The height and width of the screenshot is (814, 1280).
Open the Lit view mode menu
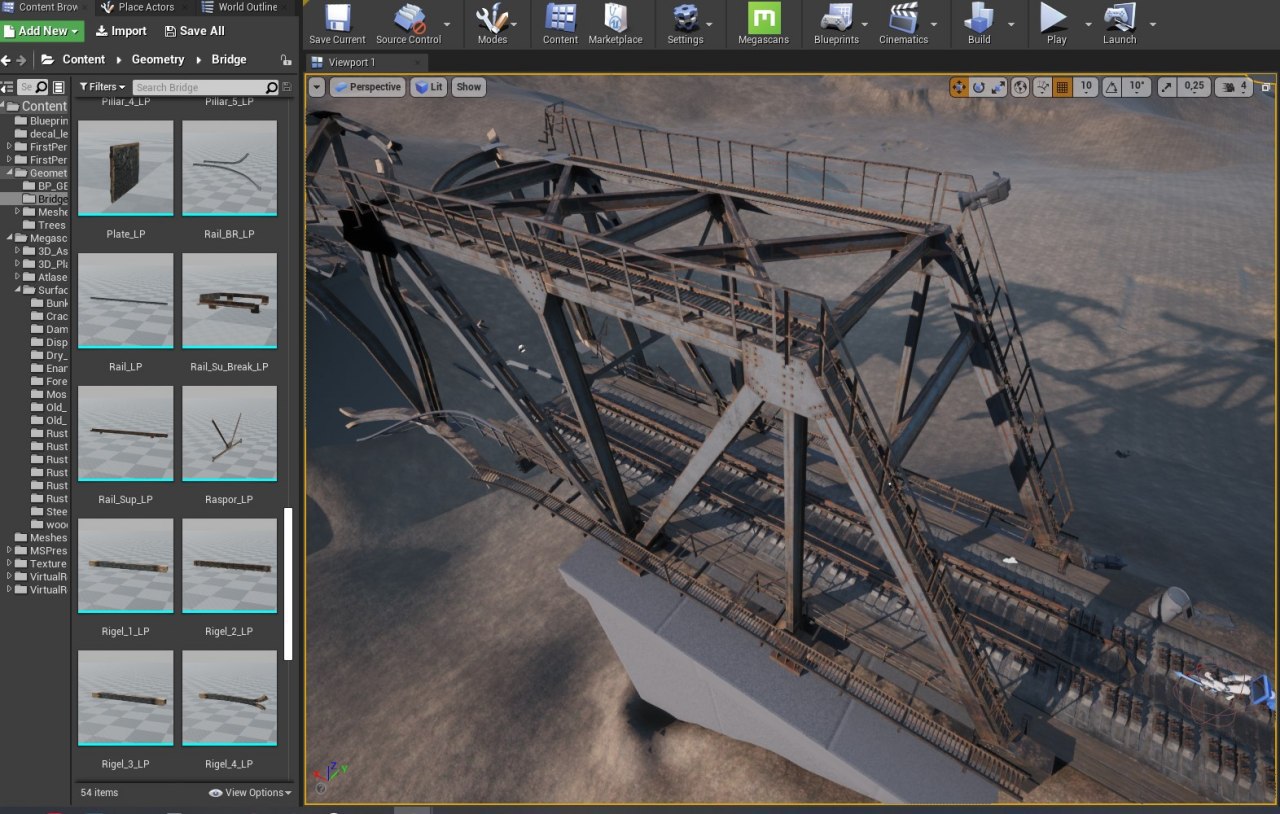pos(429,87)
